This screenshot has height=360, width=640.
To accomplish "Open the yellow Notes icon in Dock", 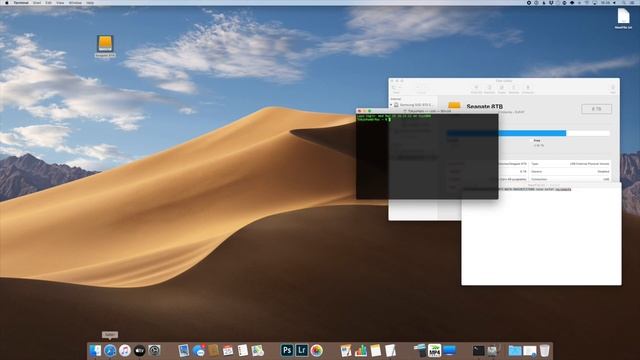I will pos(376,350).
